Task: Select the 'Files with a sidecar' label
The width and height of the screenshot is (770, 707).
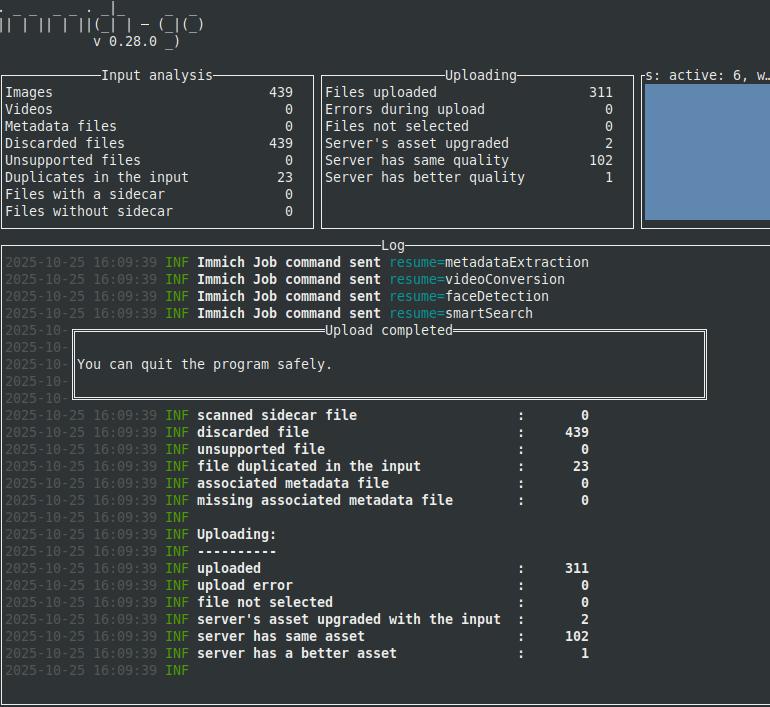Action: coord(85,194)
